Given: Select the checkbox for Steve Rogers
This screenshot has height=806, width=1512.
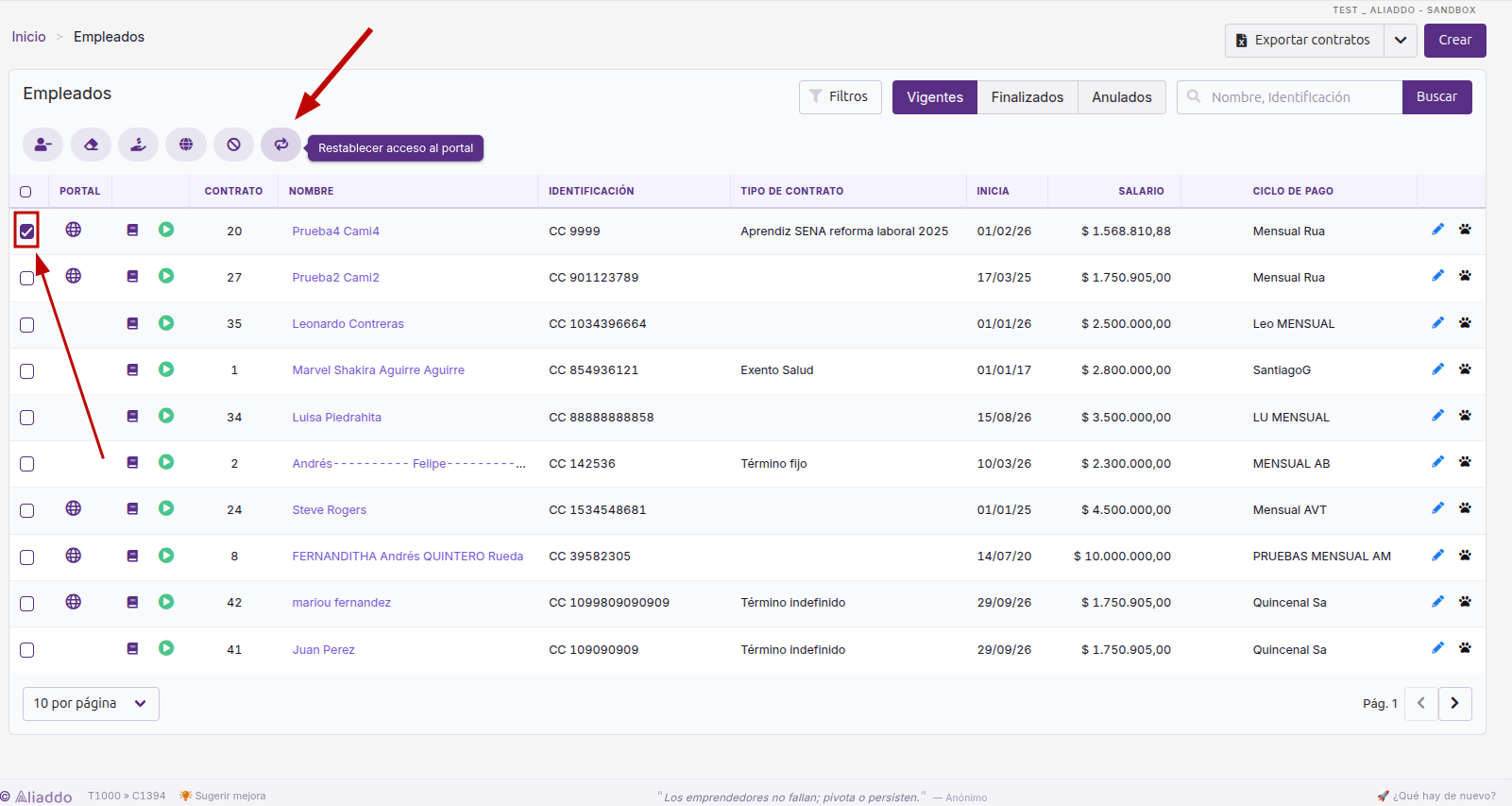Looking at the screenshot, I should click(x=26, y=510).
